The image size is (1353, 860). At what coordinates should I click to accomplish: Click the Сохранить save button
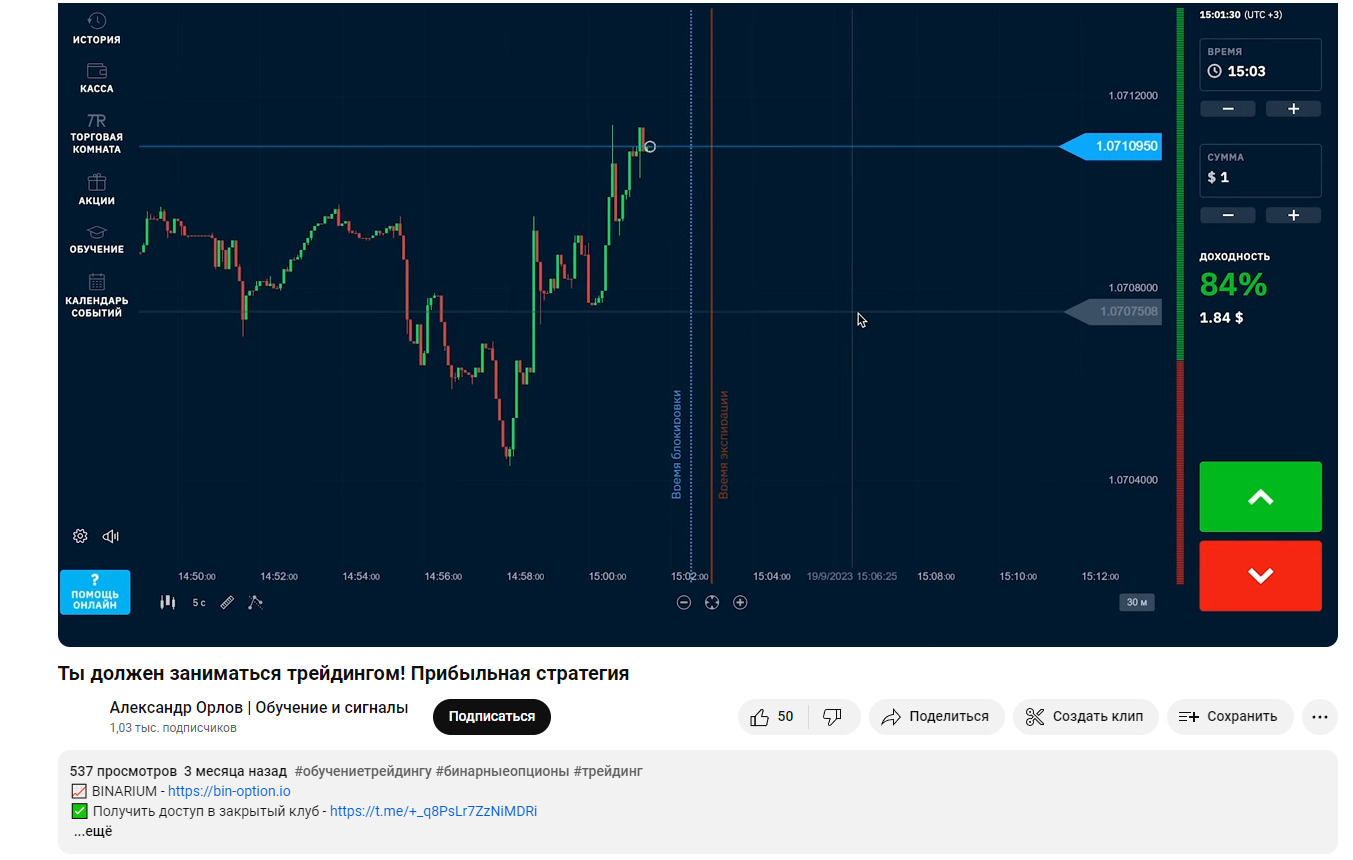point(1230,717)
